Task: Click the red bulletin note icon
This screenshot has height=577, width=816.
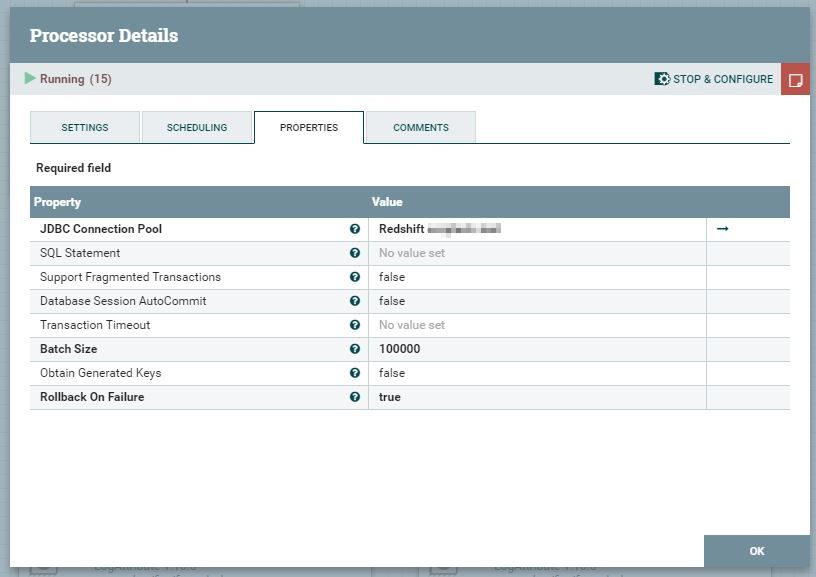Action: (x=795, y=80)
